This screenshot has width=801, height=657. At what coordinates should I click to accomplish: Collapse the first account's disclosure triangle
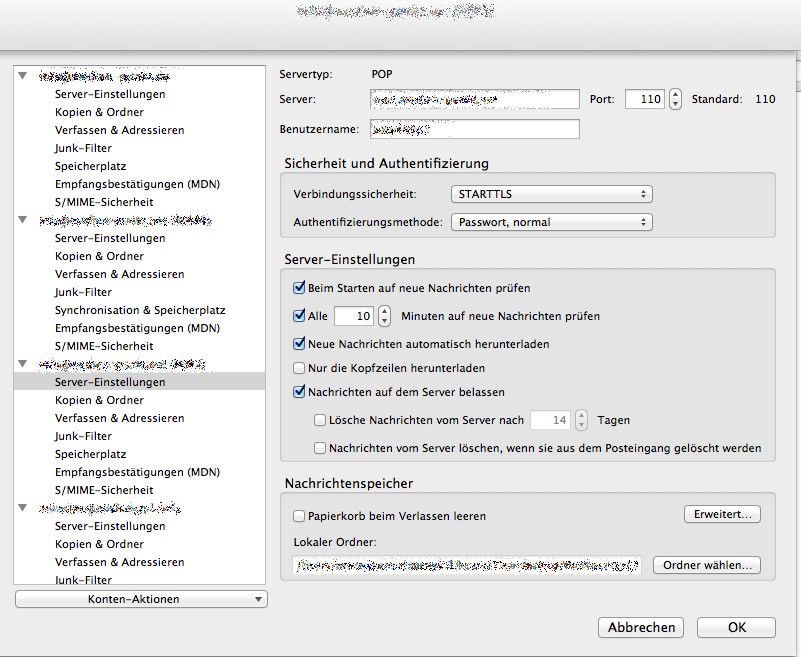[23, 76]
